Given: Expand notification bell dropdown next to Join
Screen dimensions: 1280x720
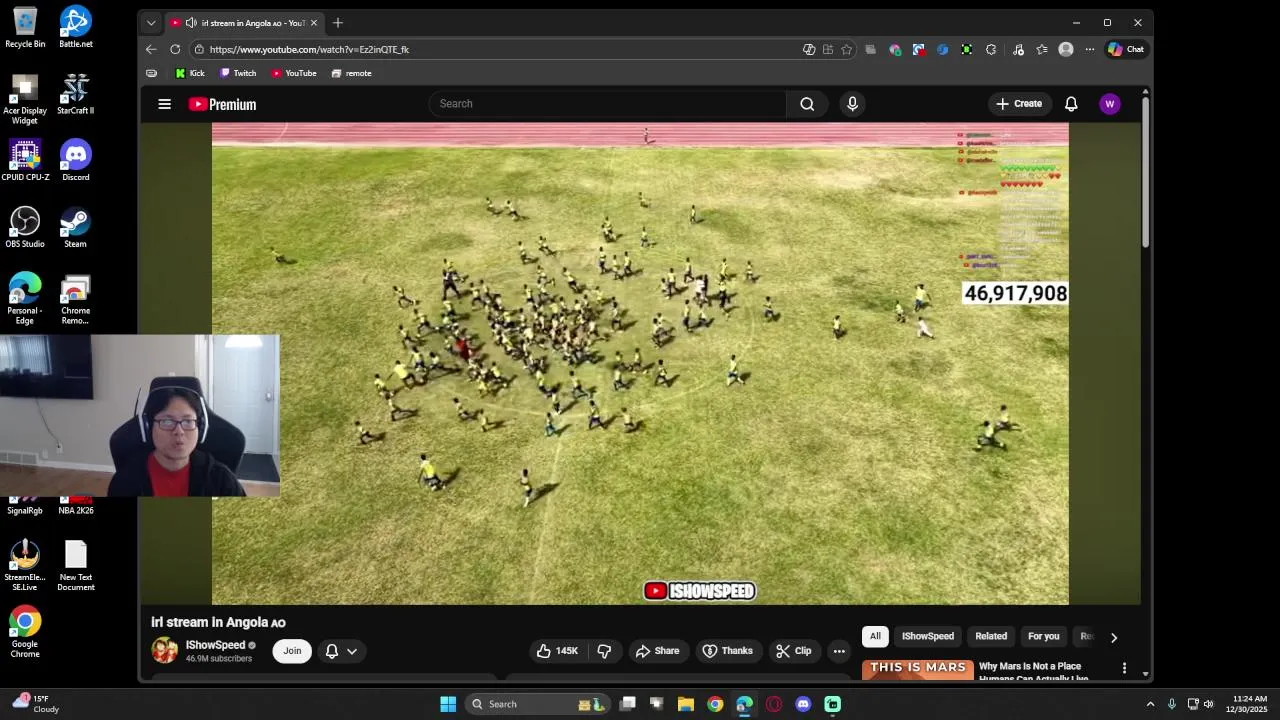Looking at the screenshot, I should coord(351,651).
